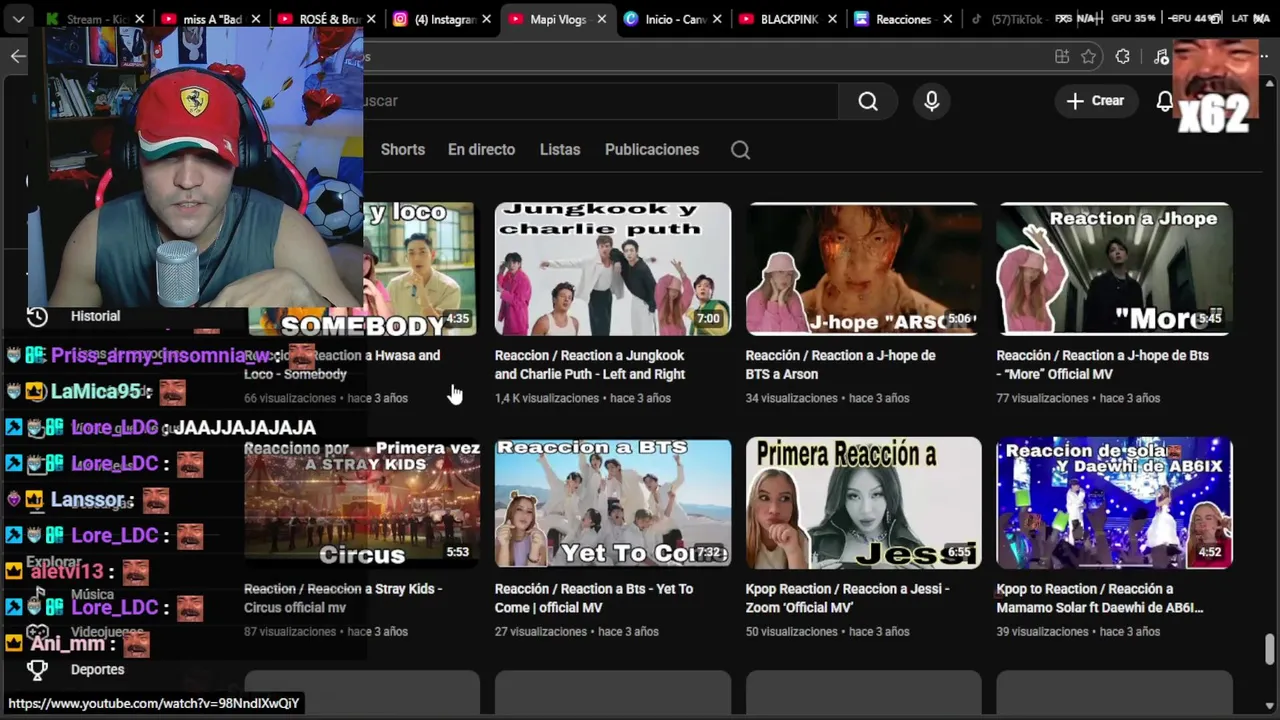The width and height of the screenshot is (1280, 720).
Task: Close the Instagram tab
Action: (487, 19)
